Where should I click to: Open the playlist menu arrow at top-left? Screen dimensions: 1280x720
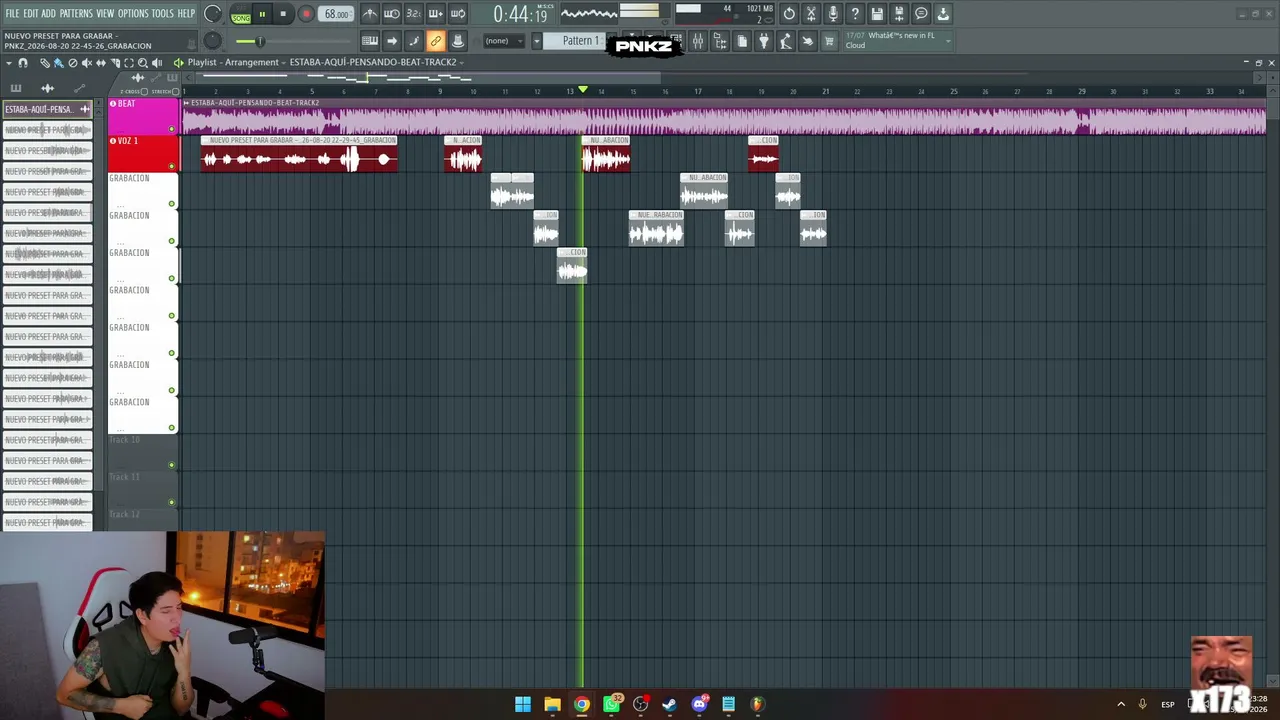coord(8,63)
